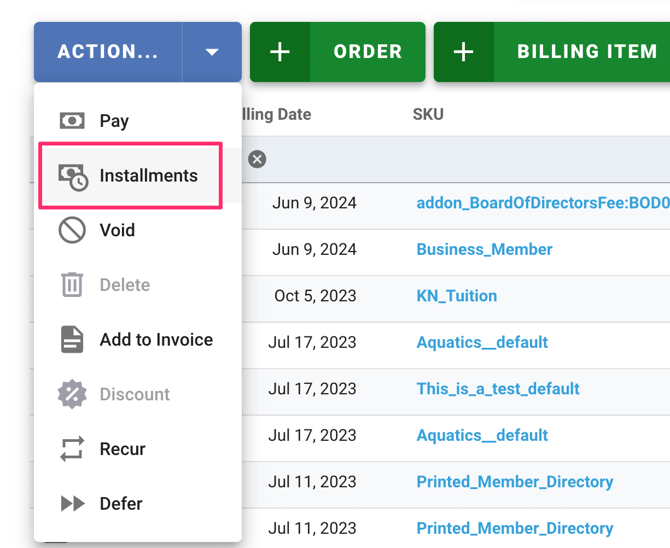Image resolution: width=670 pixels, height=548 pixels.
Task: Click the Pay cash icon
Action: 72,121
